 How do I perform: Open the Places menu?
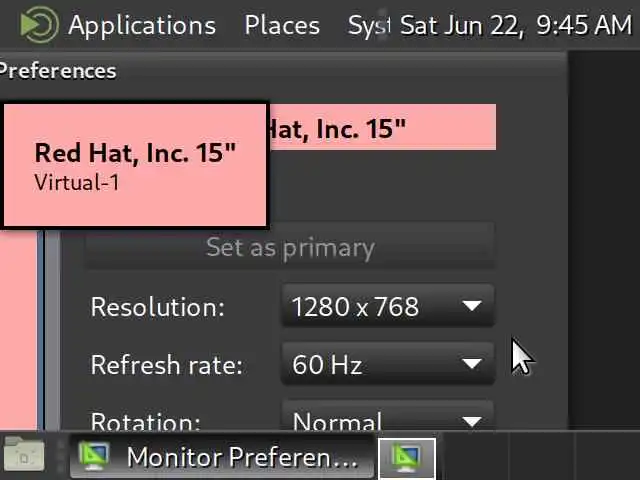pyautogui.click(x=282, y=25)
